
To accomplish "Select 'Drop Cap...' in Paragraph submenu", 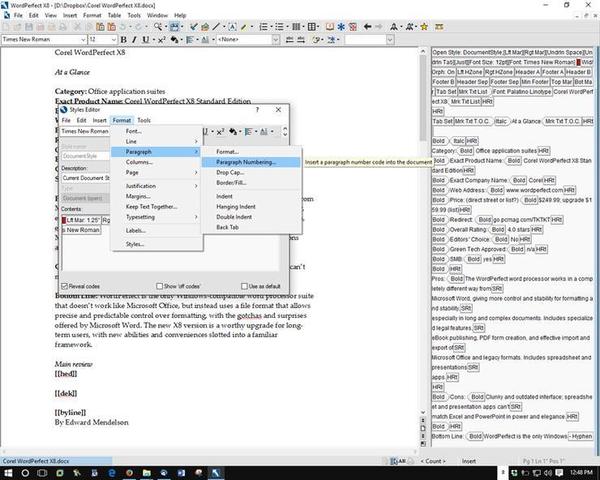I will pyautogui.click(x=251, y=173).
